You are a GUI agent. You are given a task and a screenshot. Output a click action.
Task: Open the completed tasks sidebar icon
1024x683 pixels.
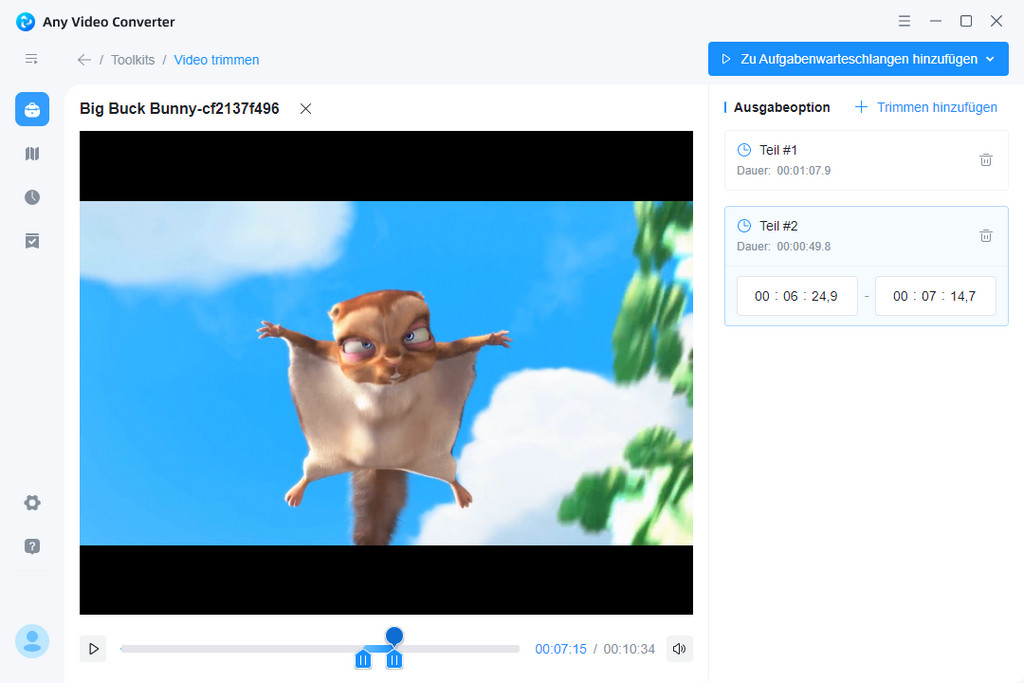click(x=32, y=241)
